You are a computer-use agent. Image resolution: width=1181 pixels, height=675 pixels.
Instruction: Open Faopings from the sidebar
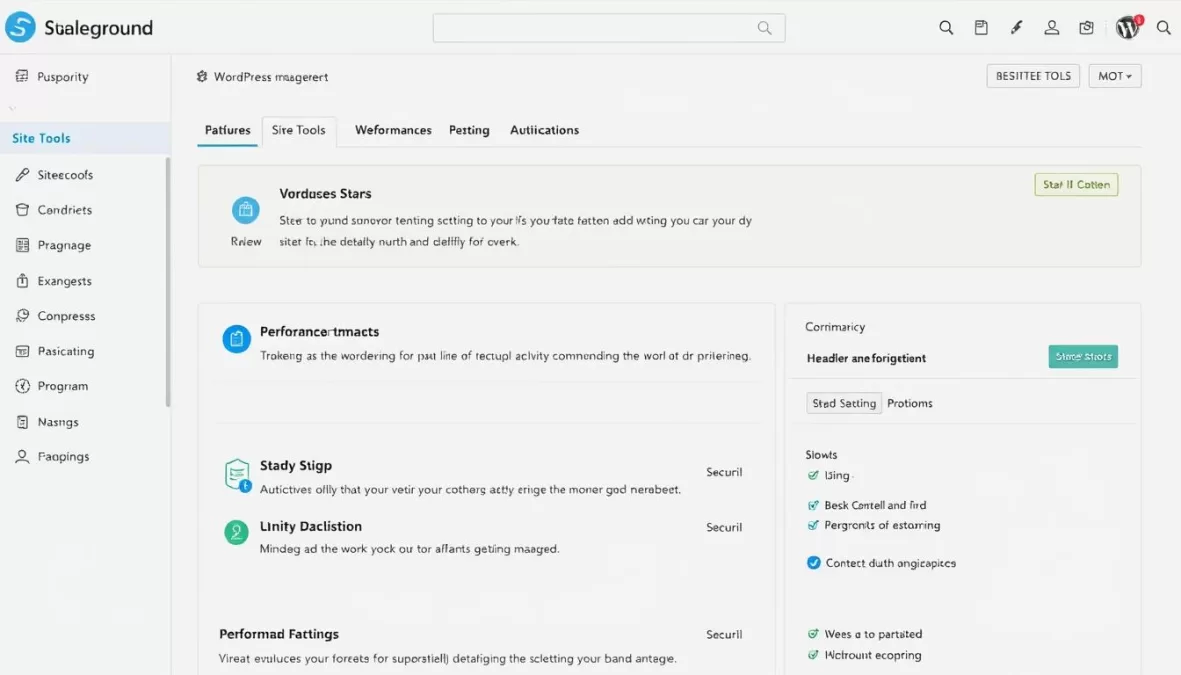pyautogui.click(x=22, y=456)
